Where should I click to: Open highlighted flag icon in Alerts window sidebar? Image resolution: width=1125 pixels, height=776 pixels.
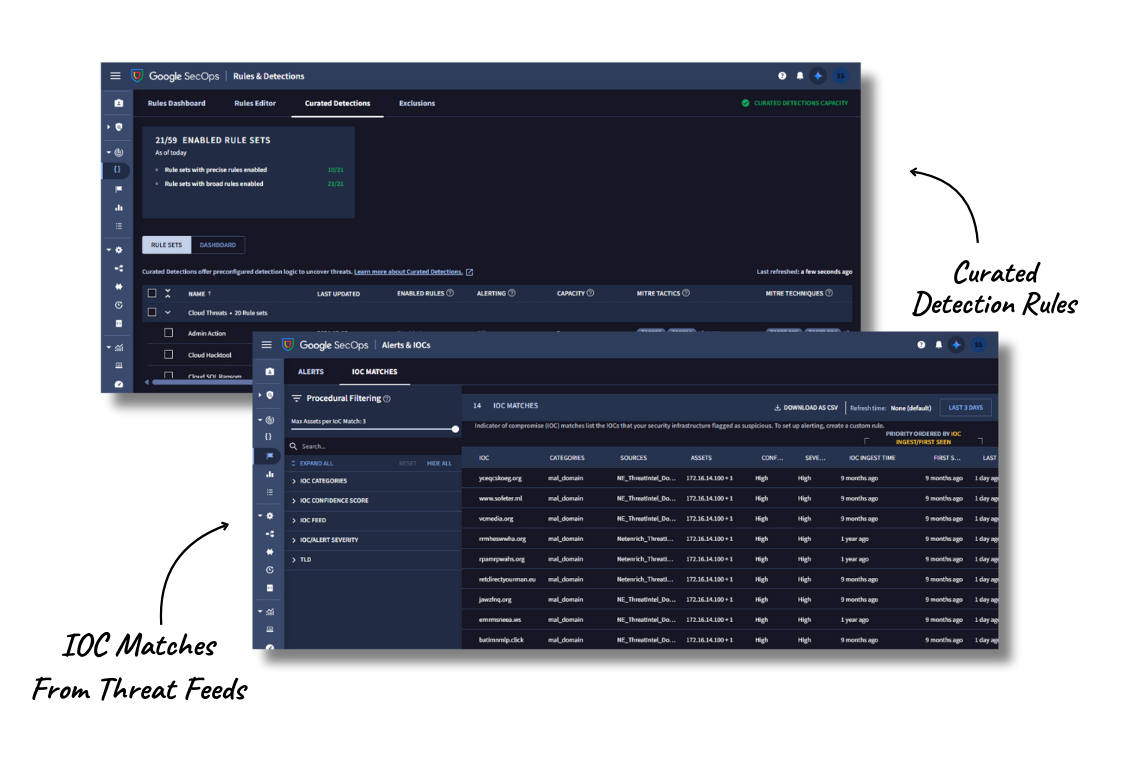point(269,456)
